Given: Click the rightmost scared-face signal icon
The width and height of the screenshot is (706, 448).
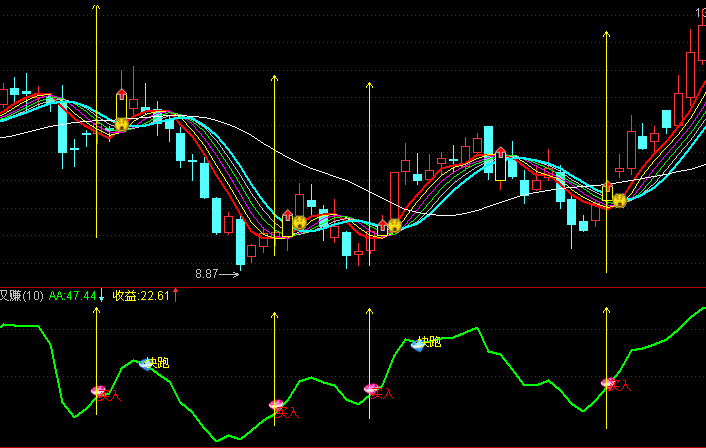Looking at the screenshot, I should [x=620, y=200].
